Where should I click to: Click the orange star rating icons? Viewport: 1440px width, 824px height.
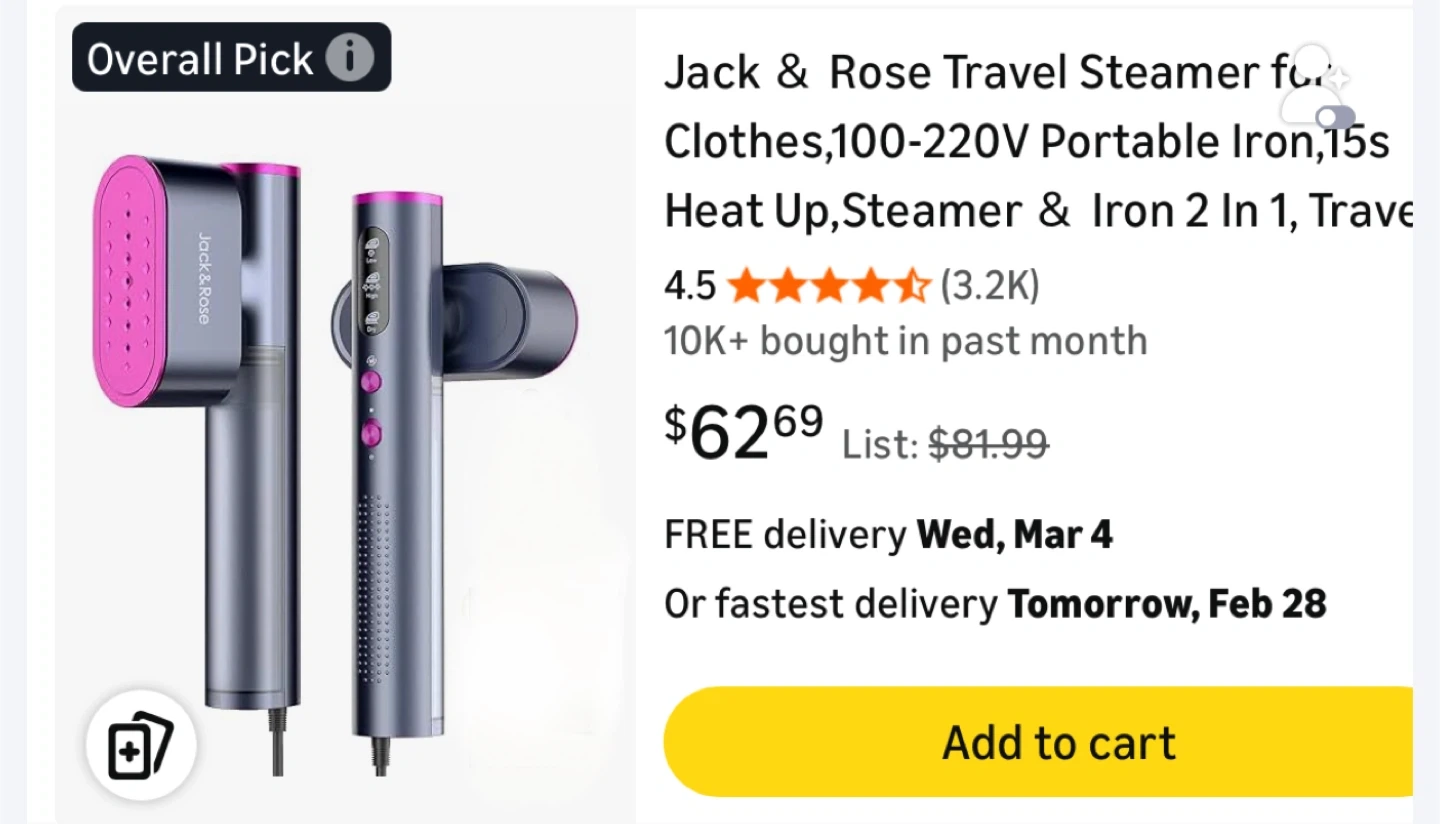pos(829,287)
